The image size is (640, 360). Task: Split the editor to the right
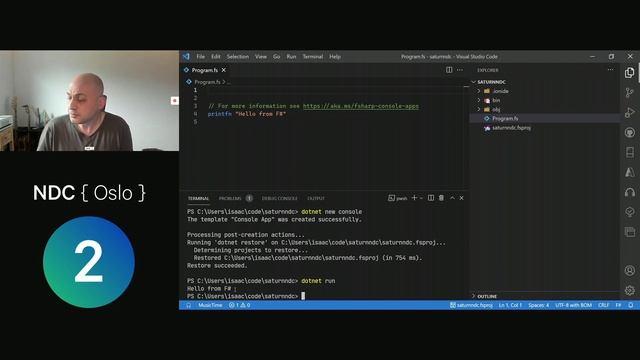coord(449,70)
